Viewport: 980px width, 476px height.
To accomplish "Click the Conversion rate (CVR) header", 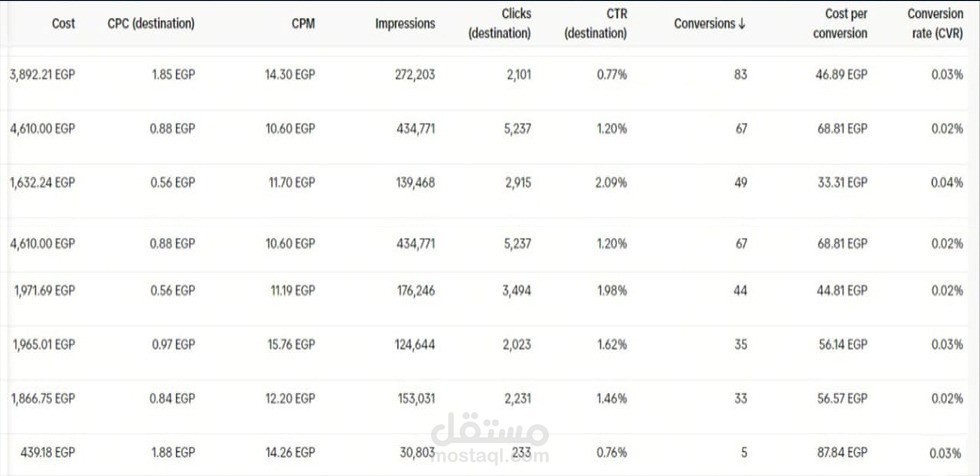I will pyautogui.click(x=936, y=24).
